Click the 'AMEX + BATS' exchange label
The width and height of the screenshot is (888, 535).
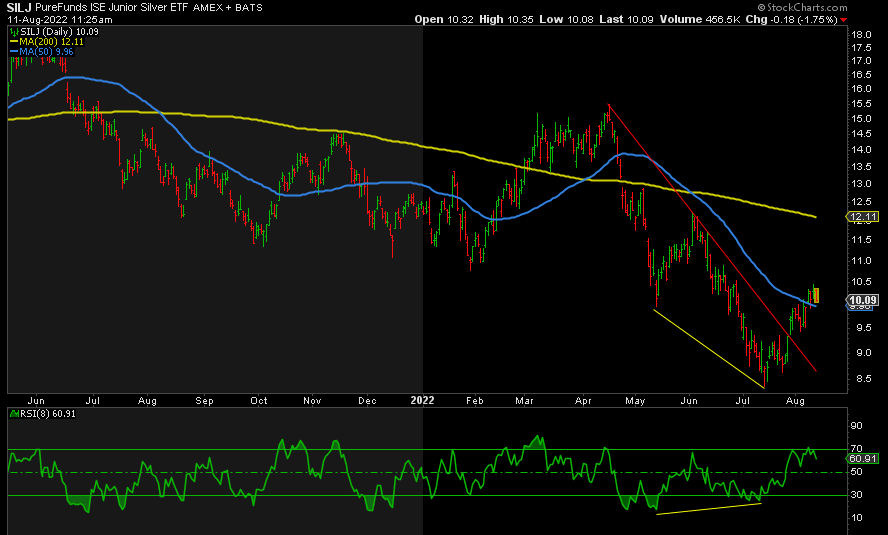(x=228, y=7)
